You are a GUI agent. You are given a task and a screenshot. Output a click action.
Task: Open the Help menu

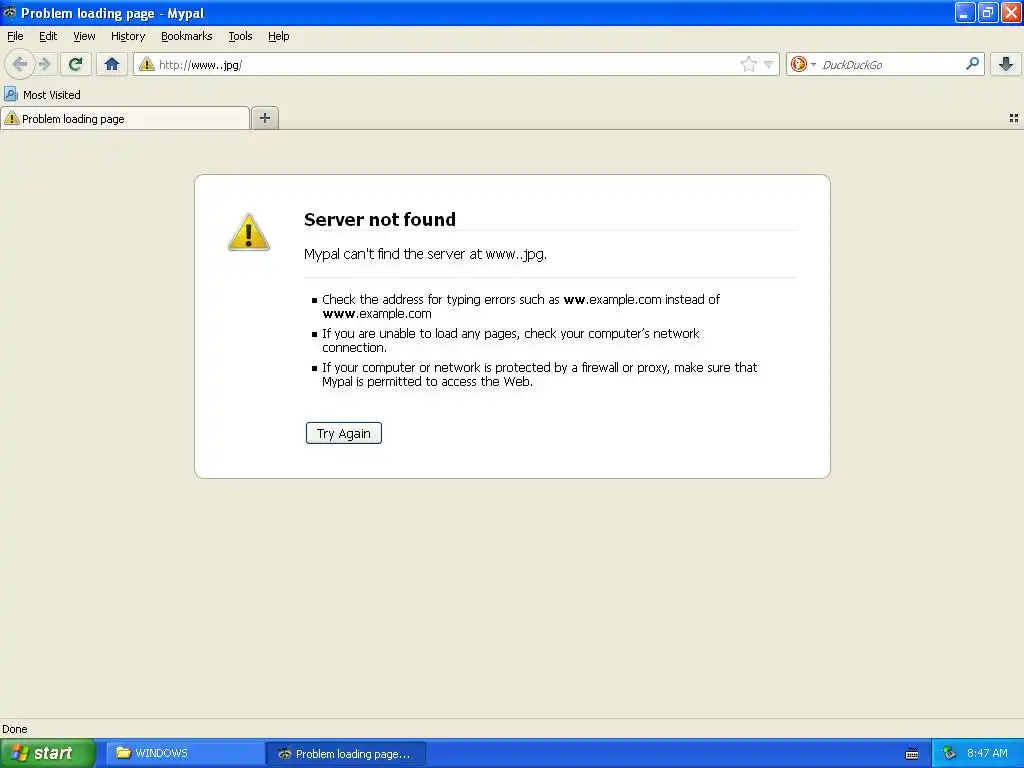click(x=278, y=36)
